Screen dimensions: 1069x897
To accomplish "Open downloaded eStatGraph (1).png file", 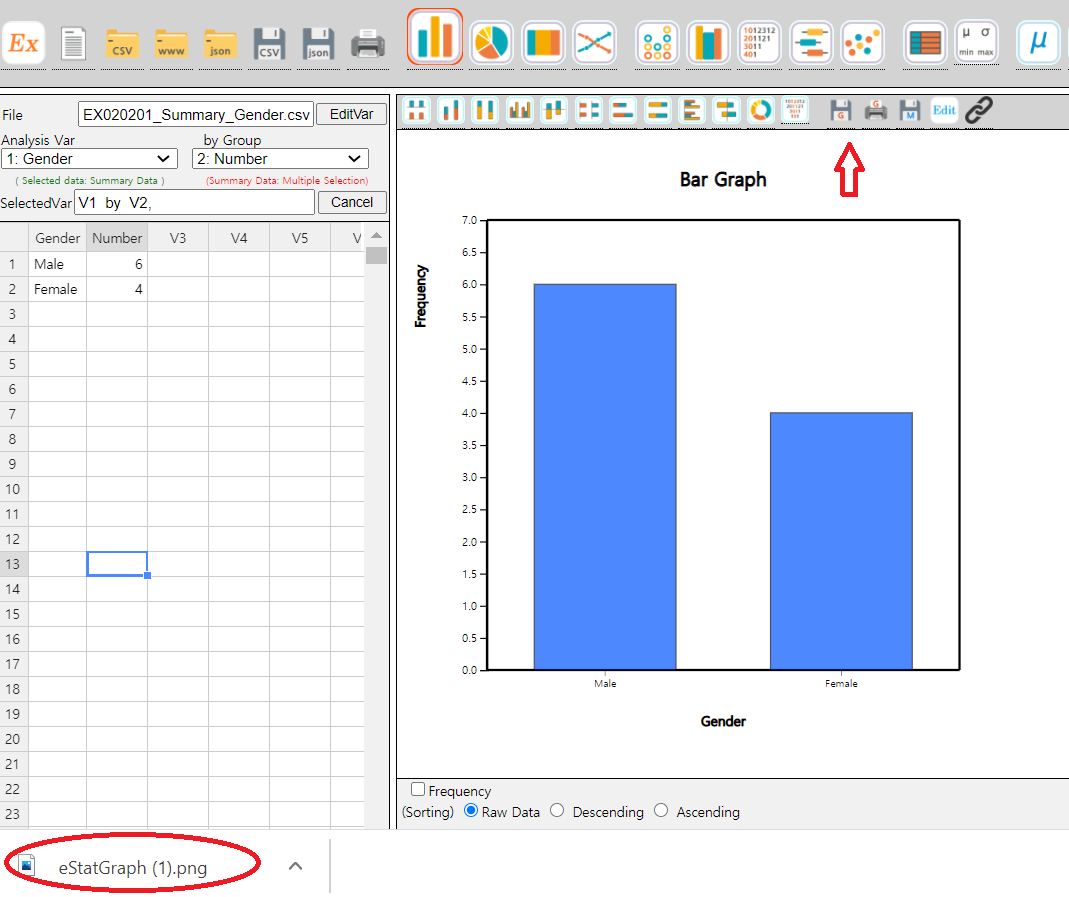I will (132, 867).
